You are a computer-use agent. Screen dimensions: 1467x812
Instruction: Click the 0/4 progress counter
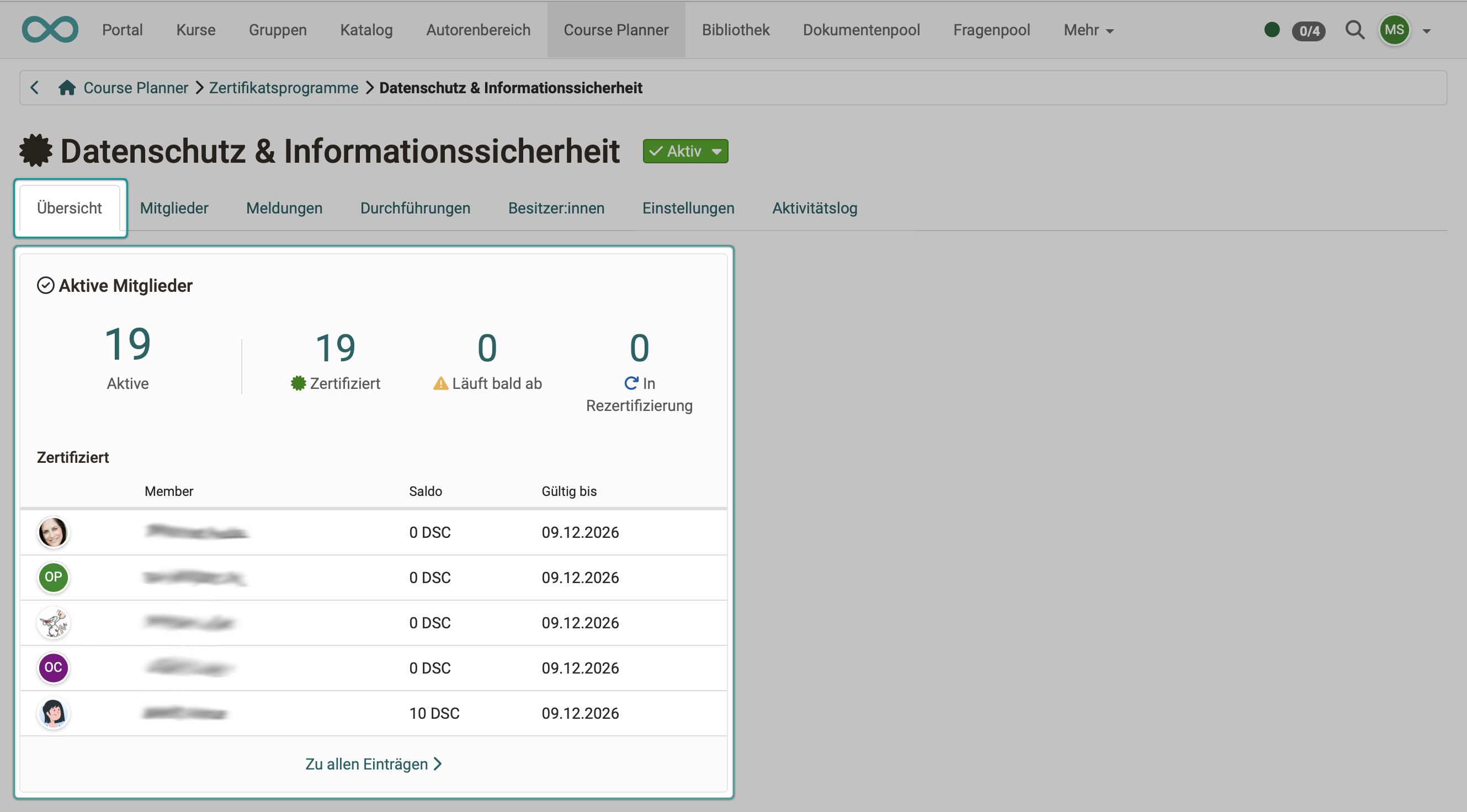(1309, 31)
